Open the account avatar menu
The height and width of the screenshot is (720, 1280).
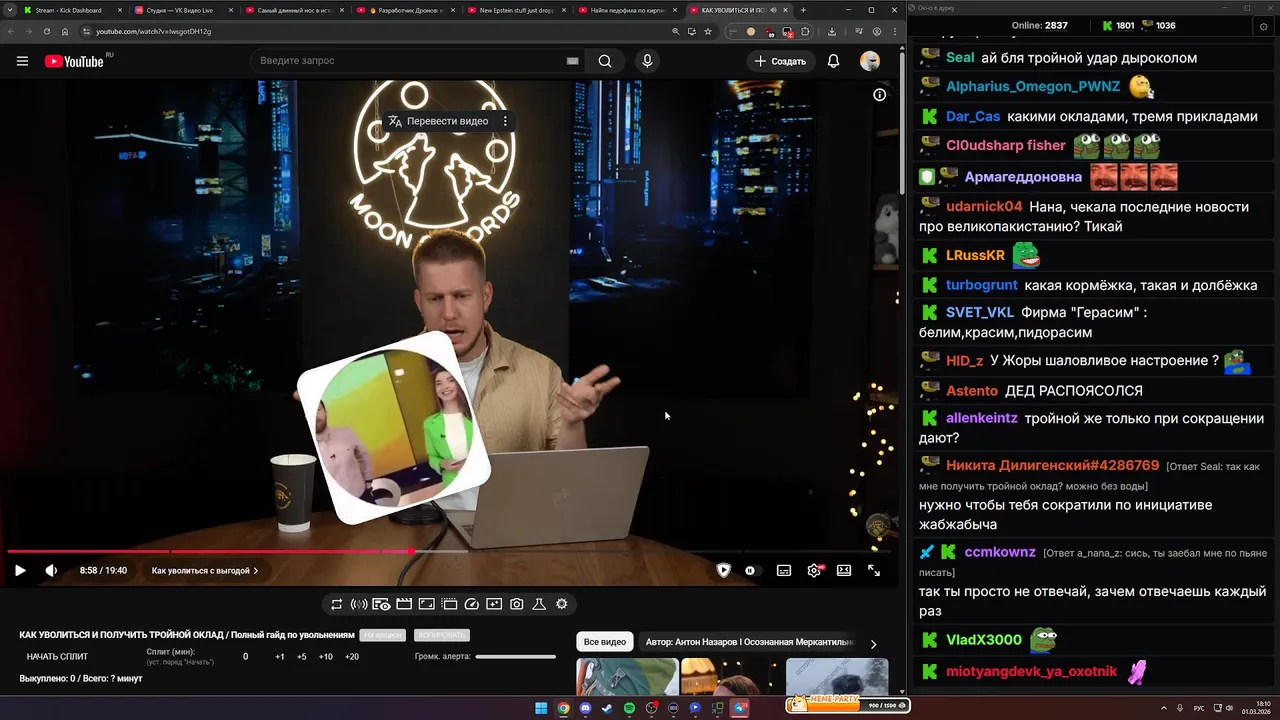[x=870, y=61]
